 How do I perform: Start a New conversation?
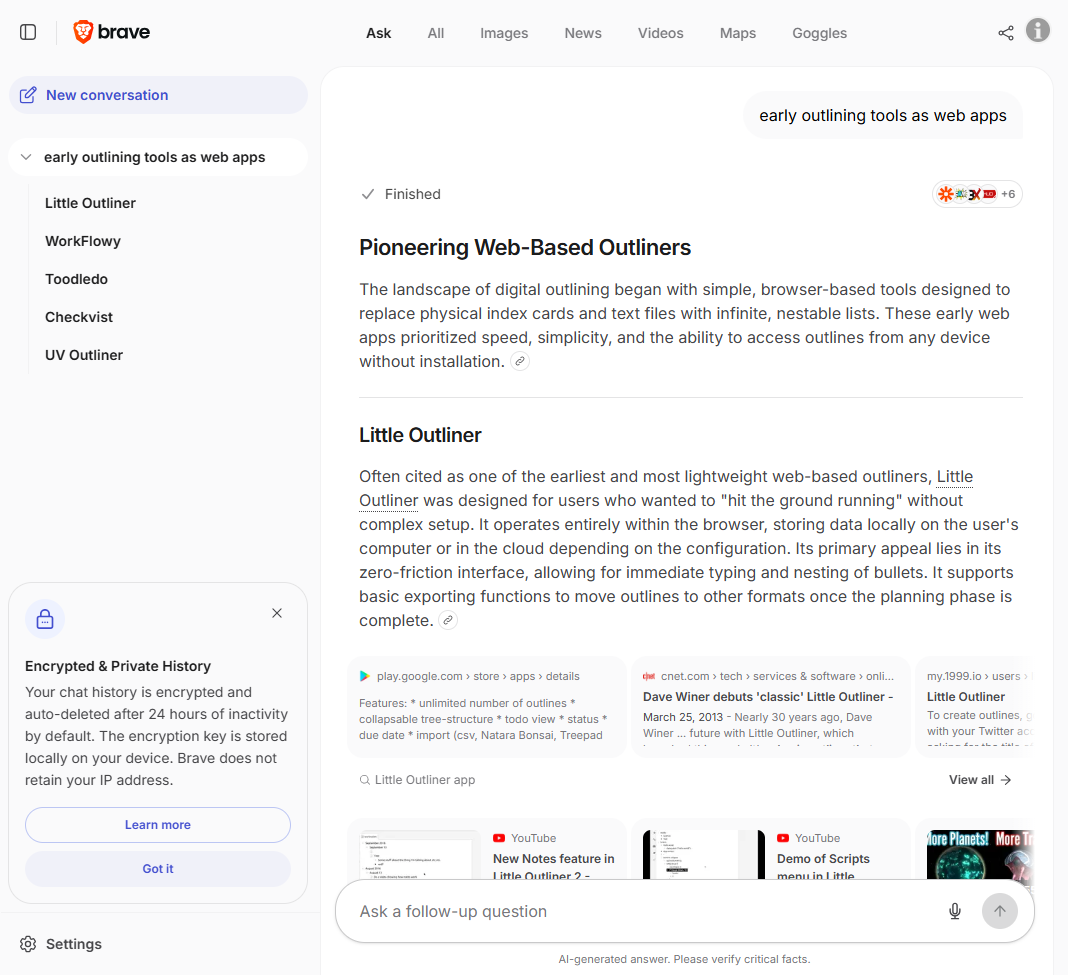[x=158, y=95]
